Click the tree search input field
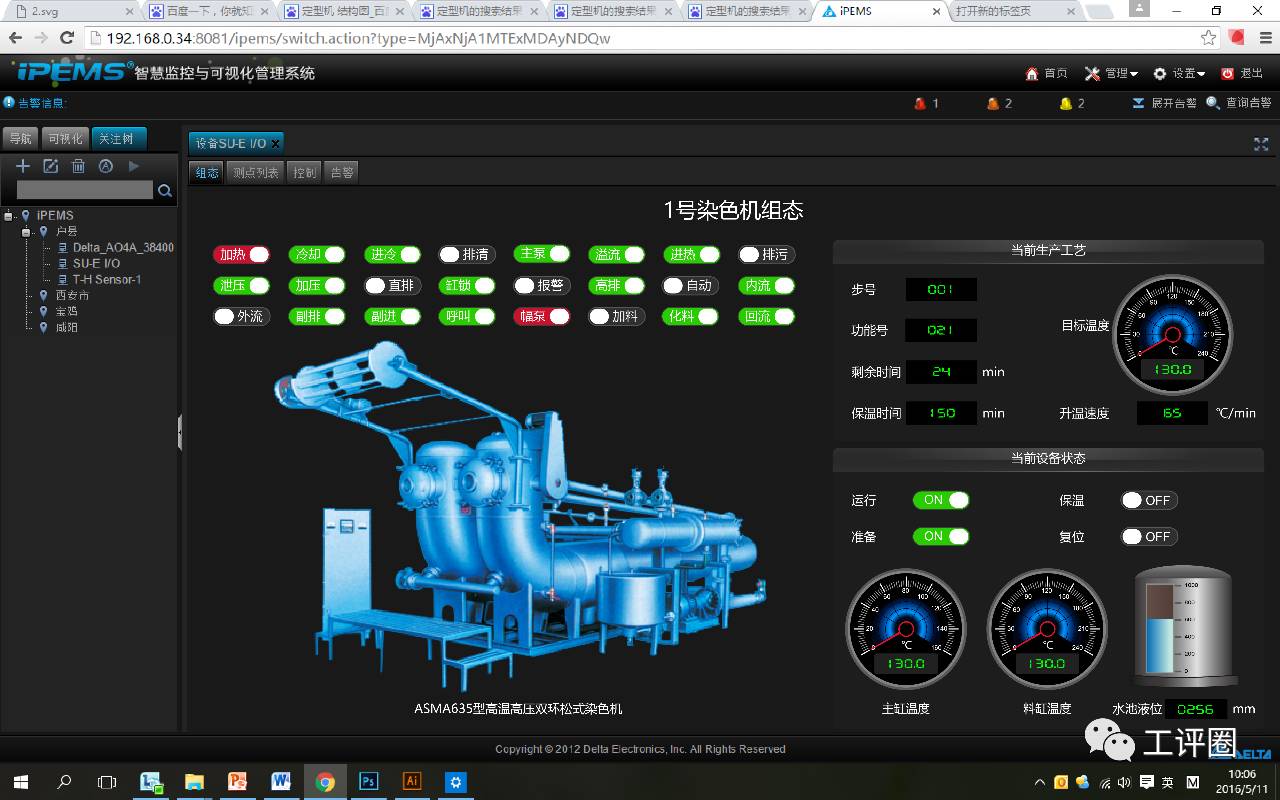1280x800 pixels. point(85,190)
